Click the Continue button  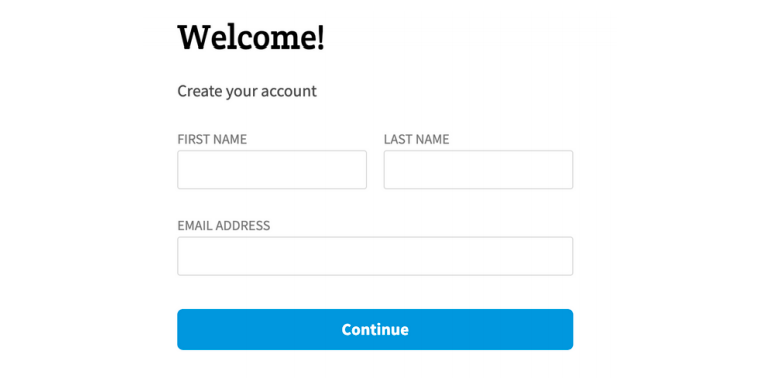(375, 329)
